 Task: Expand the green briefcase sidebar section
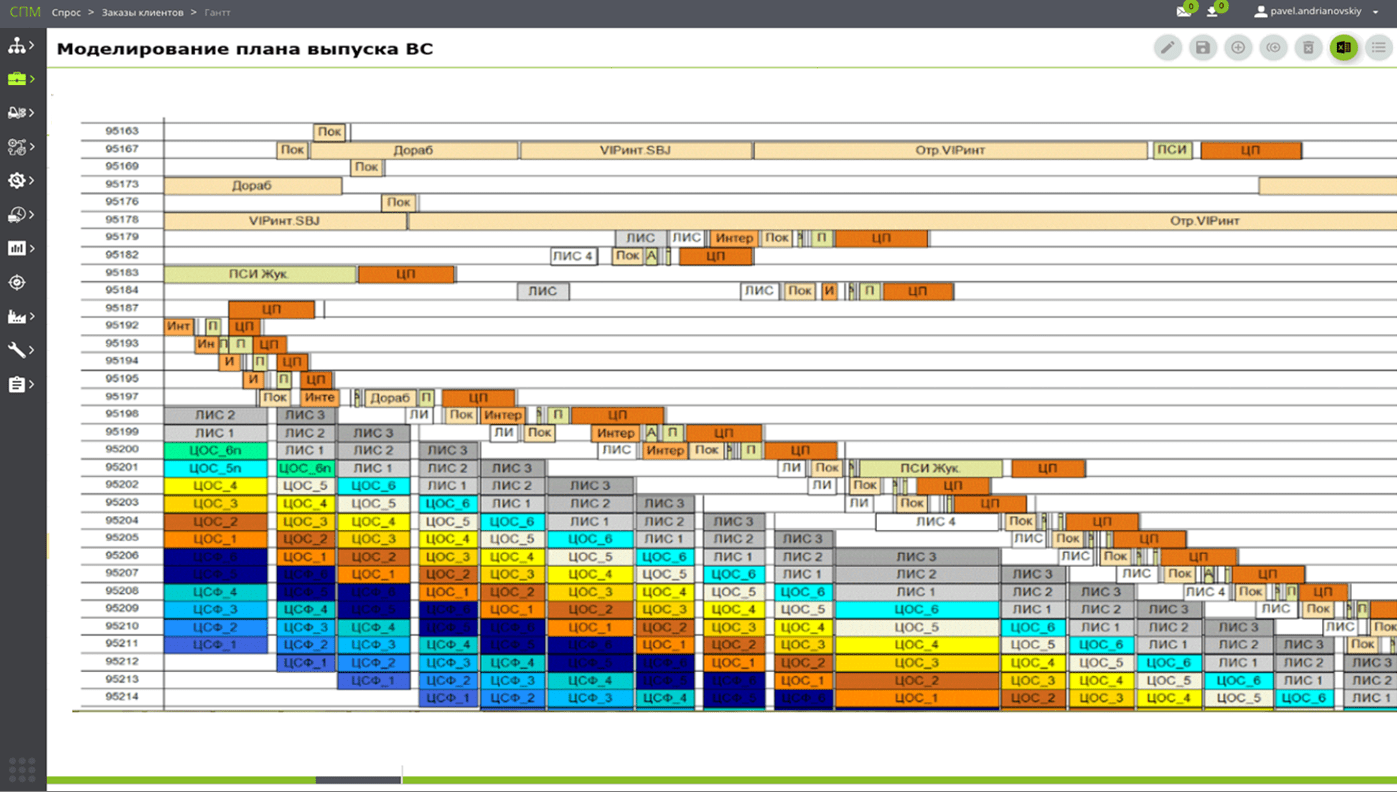[x=20, y=79]
